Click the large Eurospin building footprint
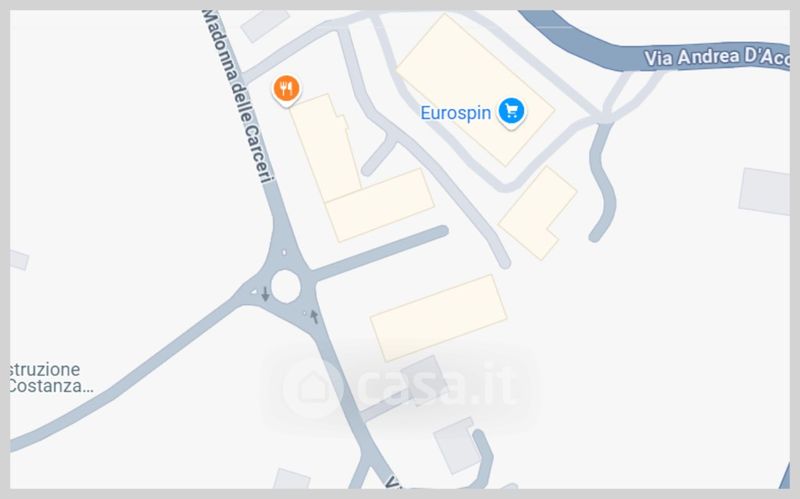 [x=475, y=90]
